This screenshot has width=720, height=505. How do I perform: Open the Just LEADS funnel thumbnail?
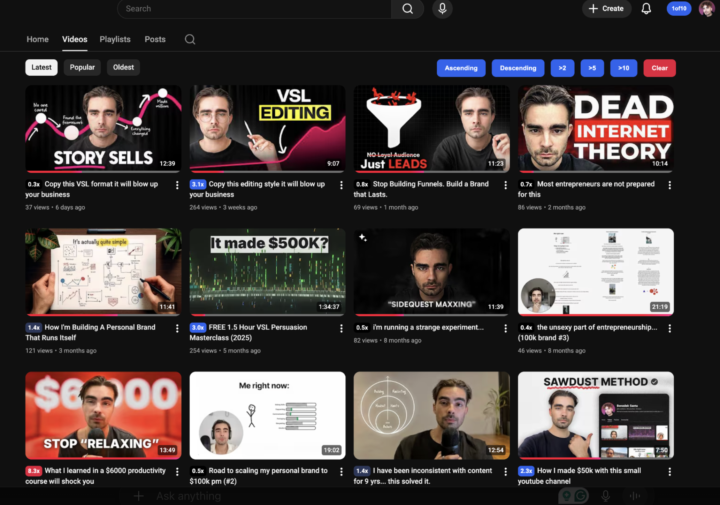point(432,129)
